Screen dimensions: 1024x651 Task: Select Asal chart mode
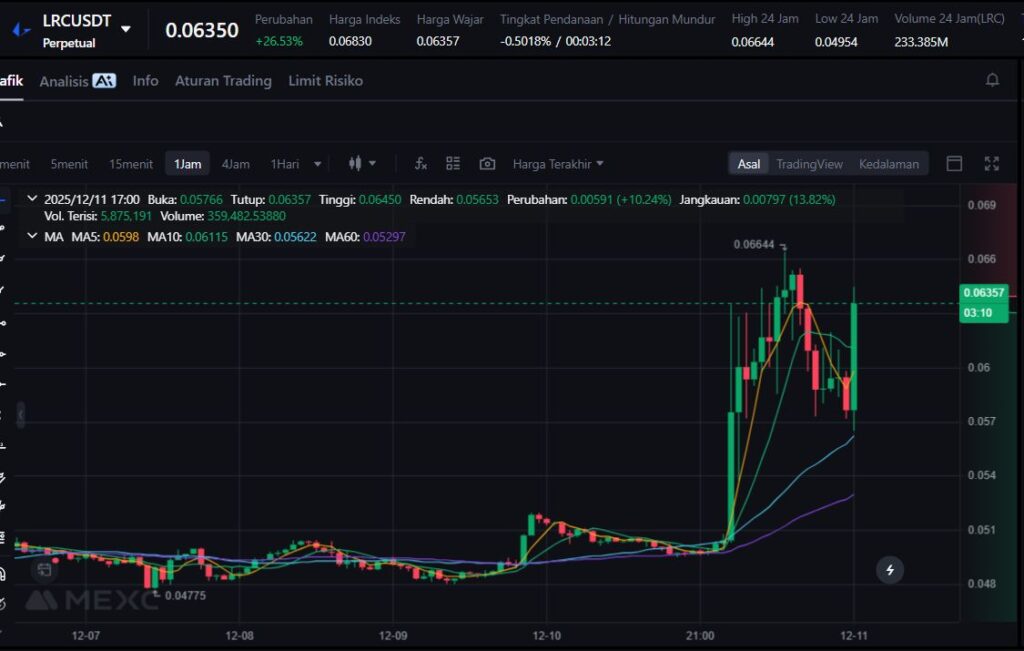749,164
